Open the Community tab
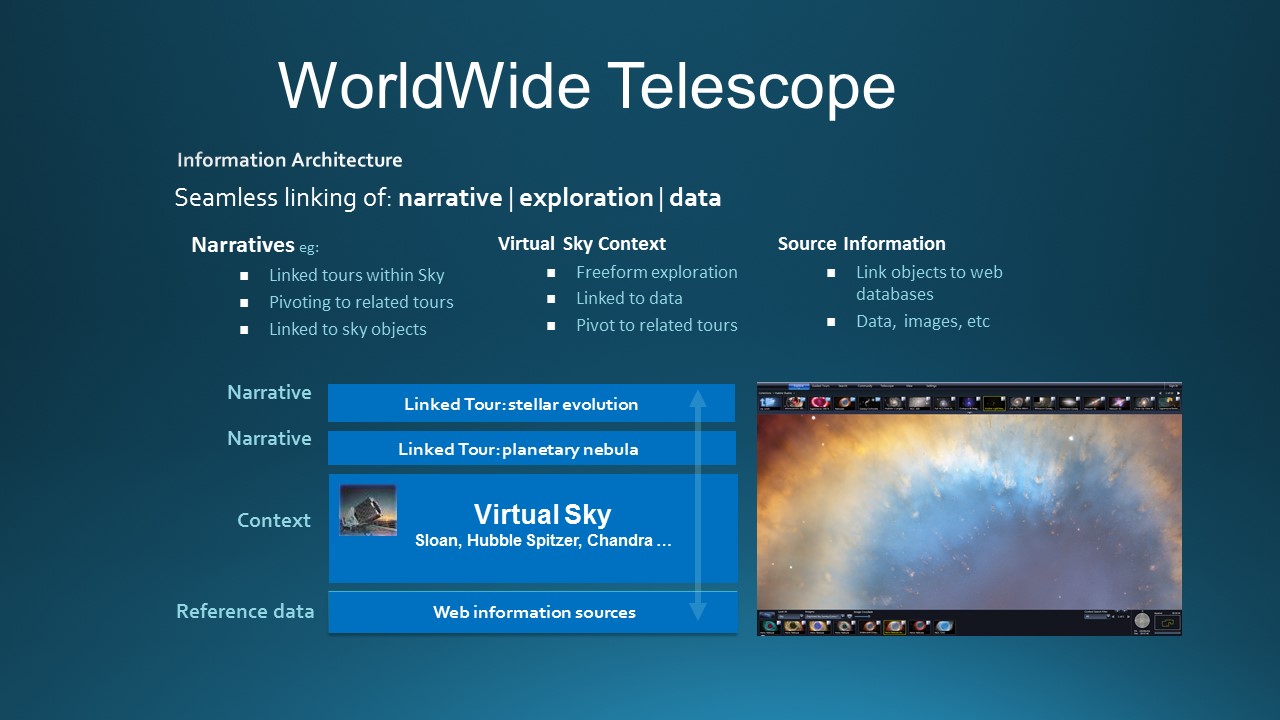Viewport: 1280px width, 720px height. pyautogui.click(x=864, y=386)
